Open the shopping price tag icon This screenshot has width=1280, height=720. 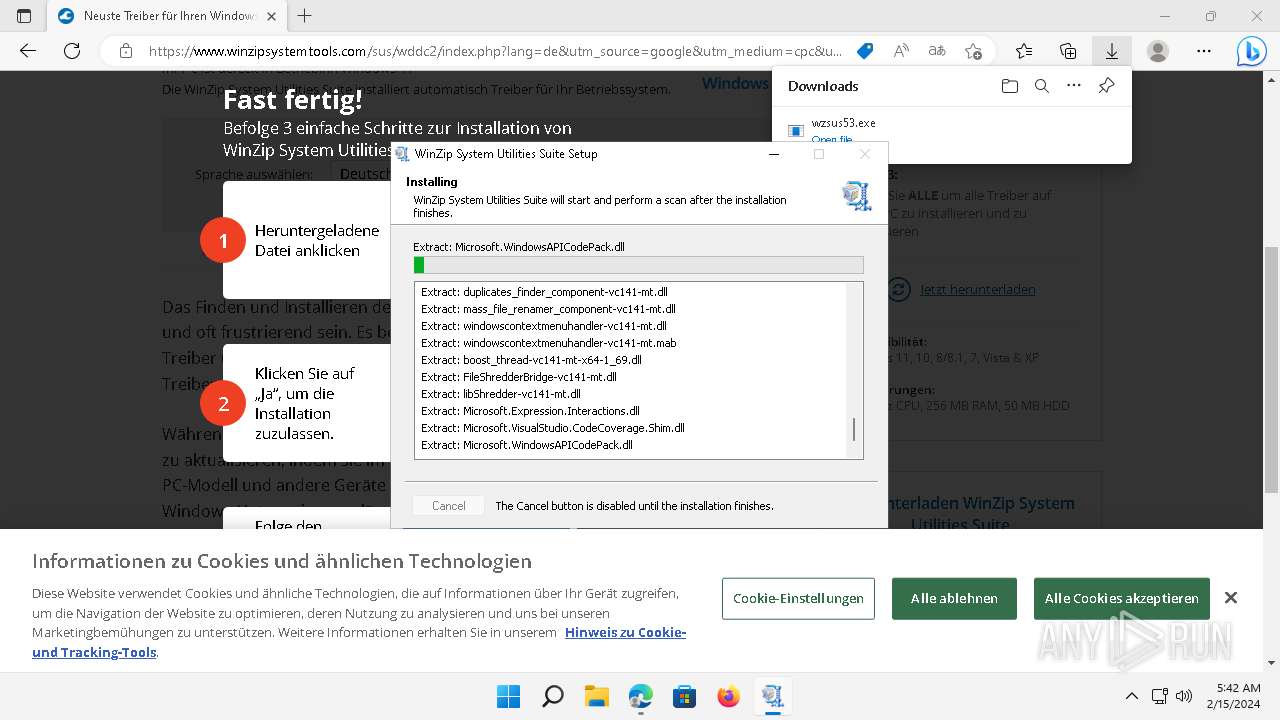click(x=865, y=51)
